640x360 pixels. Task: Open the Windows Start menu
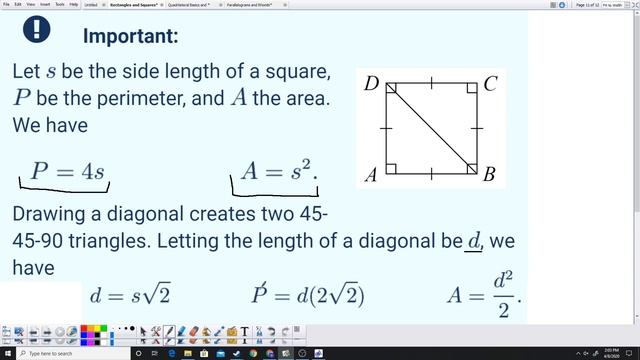coord(8,353)
